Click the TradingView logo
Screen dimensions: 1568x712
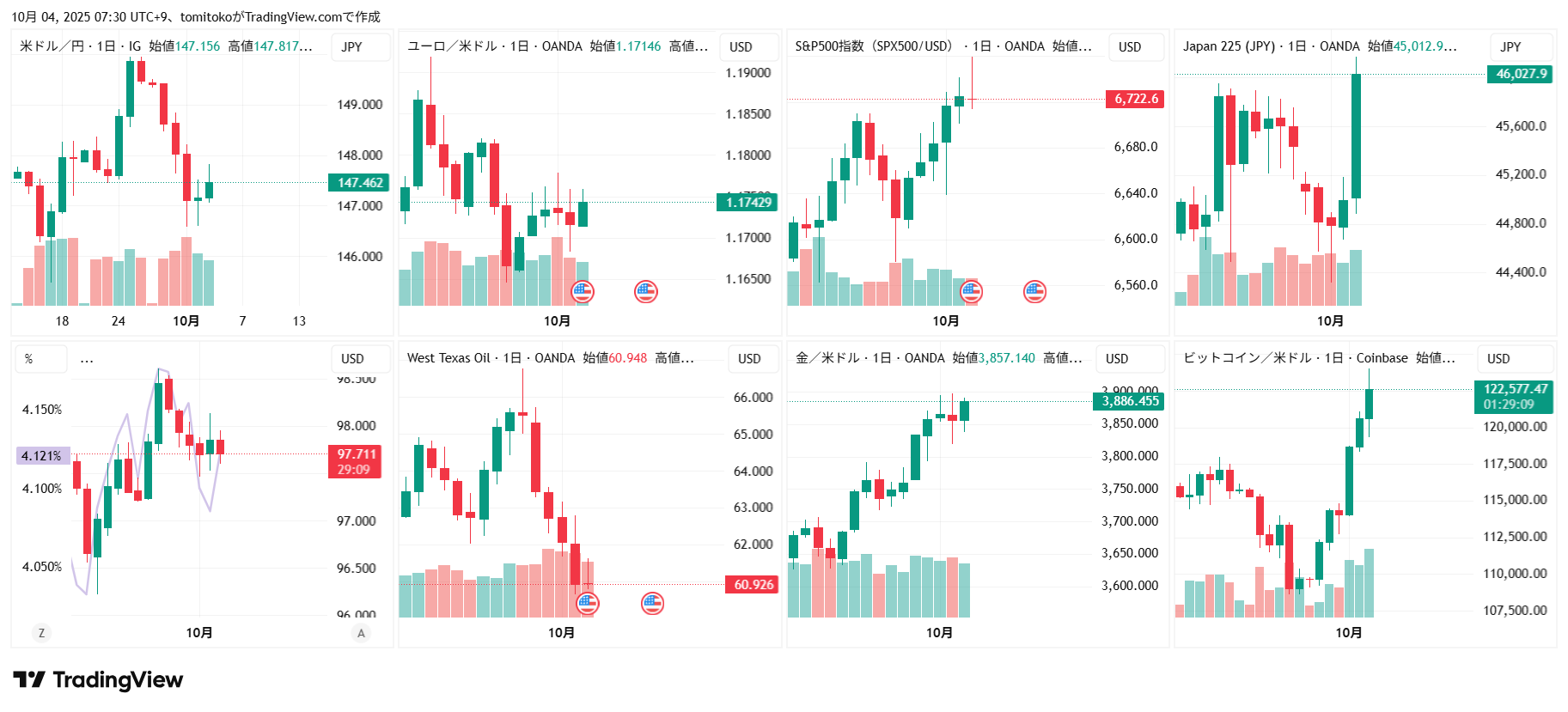pyautogui.click(x=98, y=680)
